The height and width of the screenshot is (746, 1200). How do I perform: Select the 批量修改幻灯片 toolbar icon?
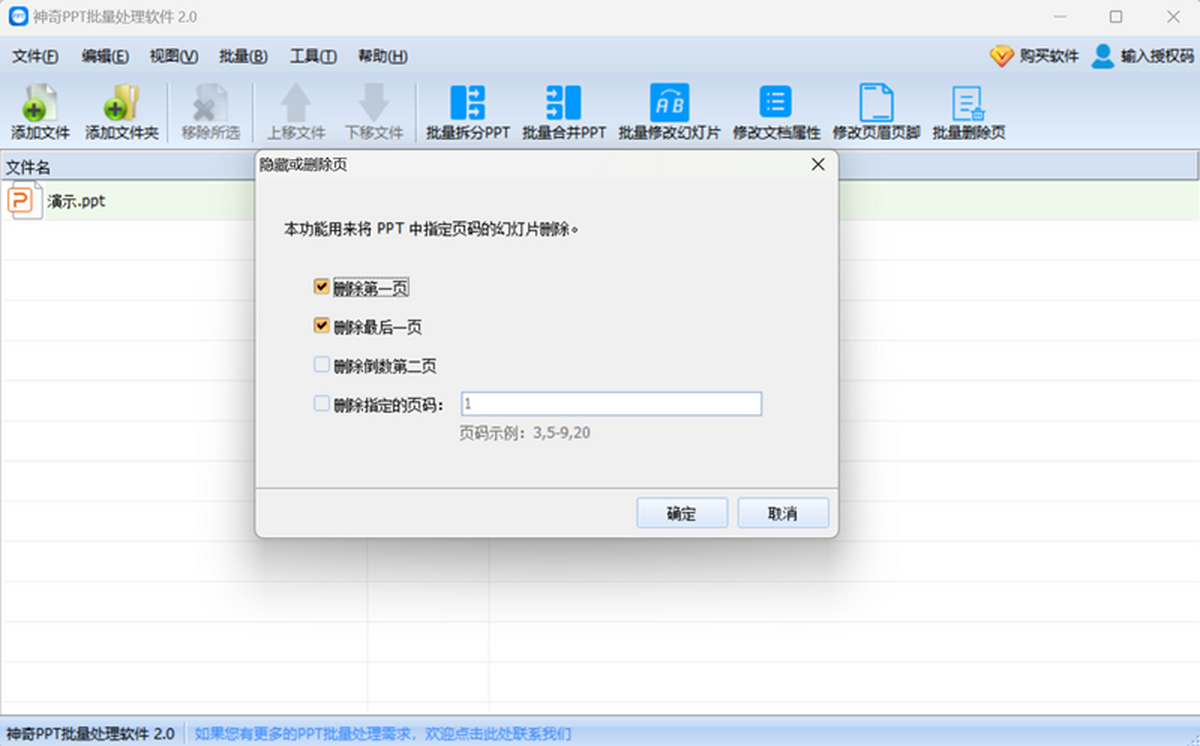[x=669, y=112]
